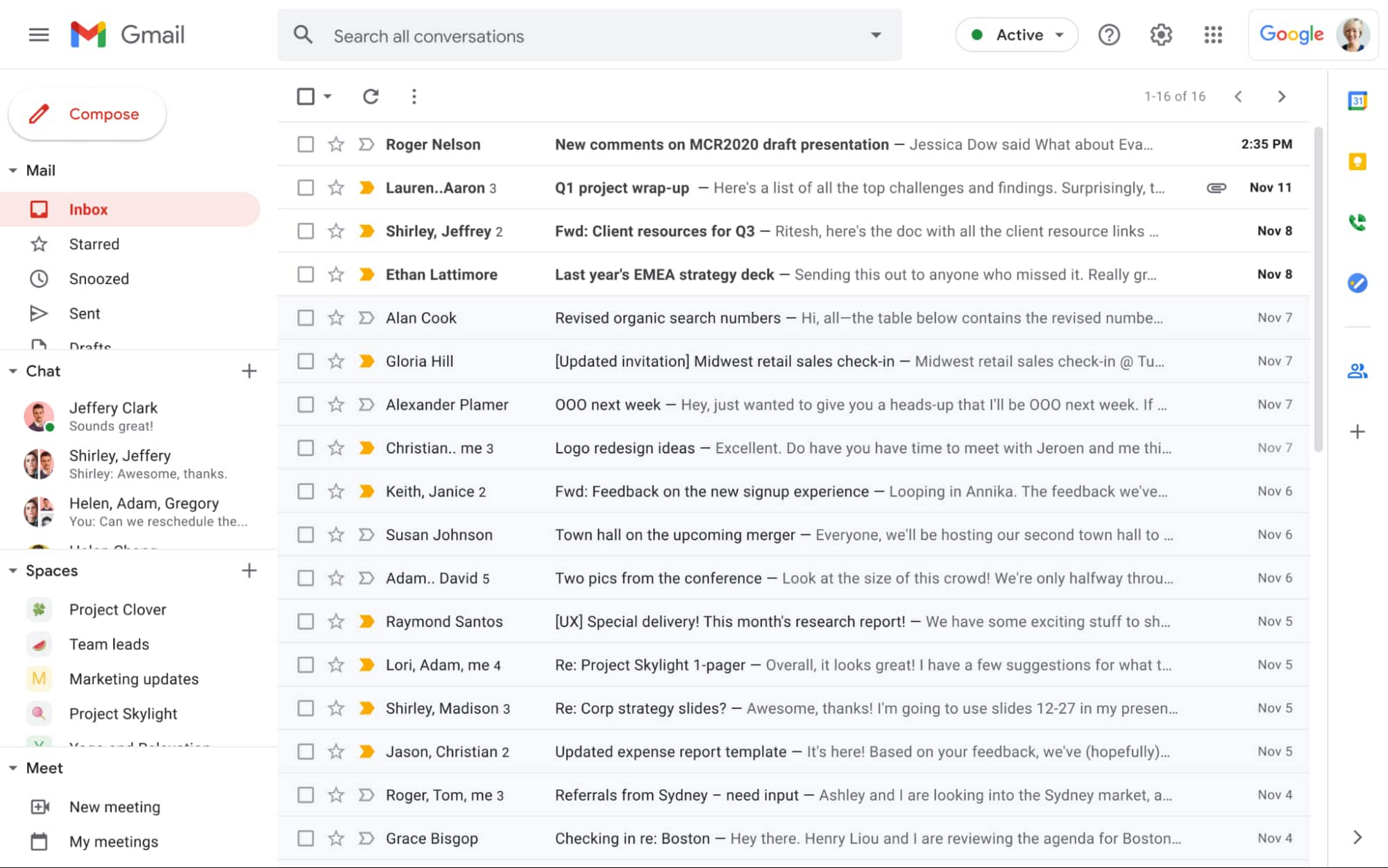Check the Keith, Janice email
Screen dimensions: 1388x868
tap(305, 491)
